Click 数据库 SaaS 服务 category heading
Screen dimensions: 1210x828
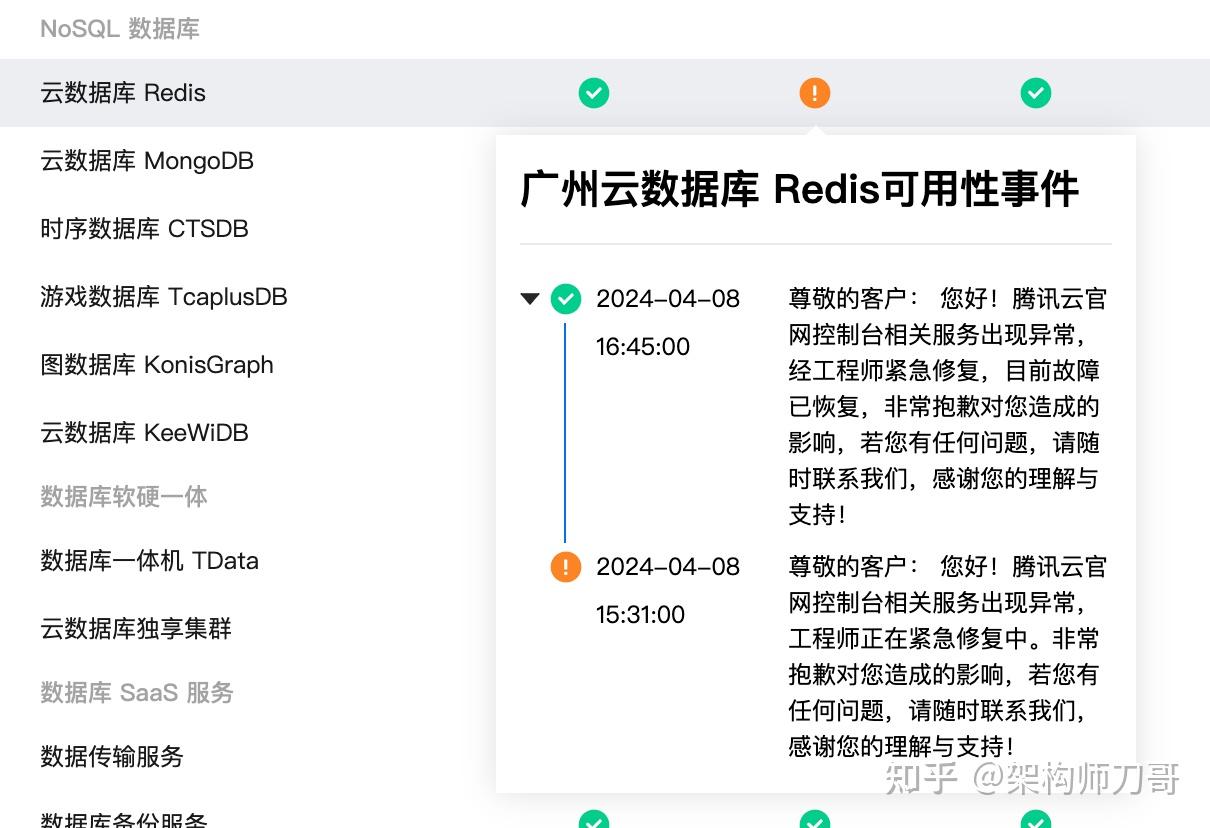[x=137, y=693]
